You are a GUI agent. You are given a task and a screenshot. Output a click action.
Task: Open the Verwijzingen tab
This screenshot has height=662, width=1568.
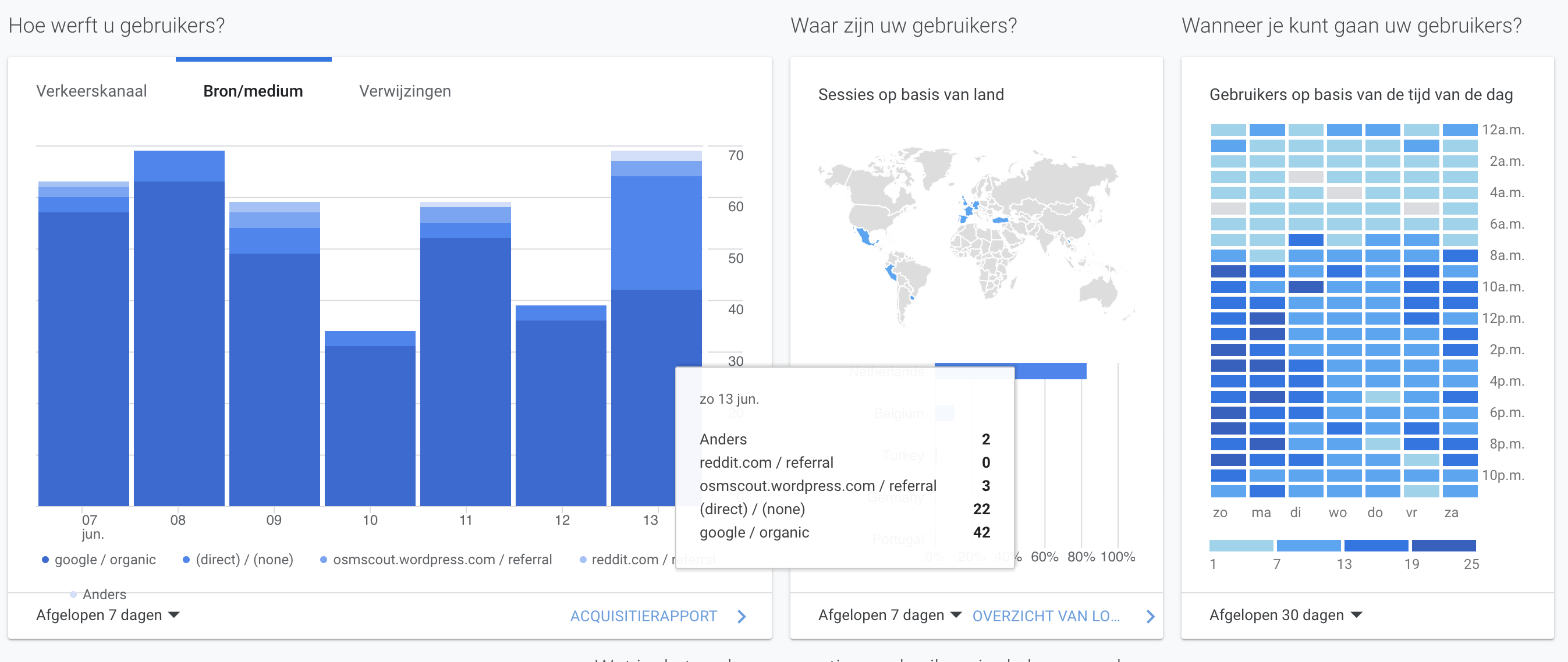click(x=405, y=91)
